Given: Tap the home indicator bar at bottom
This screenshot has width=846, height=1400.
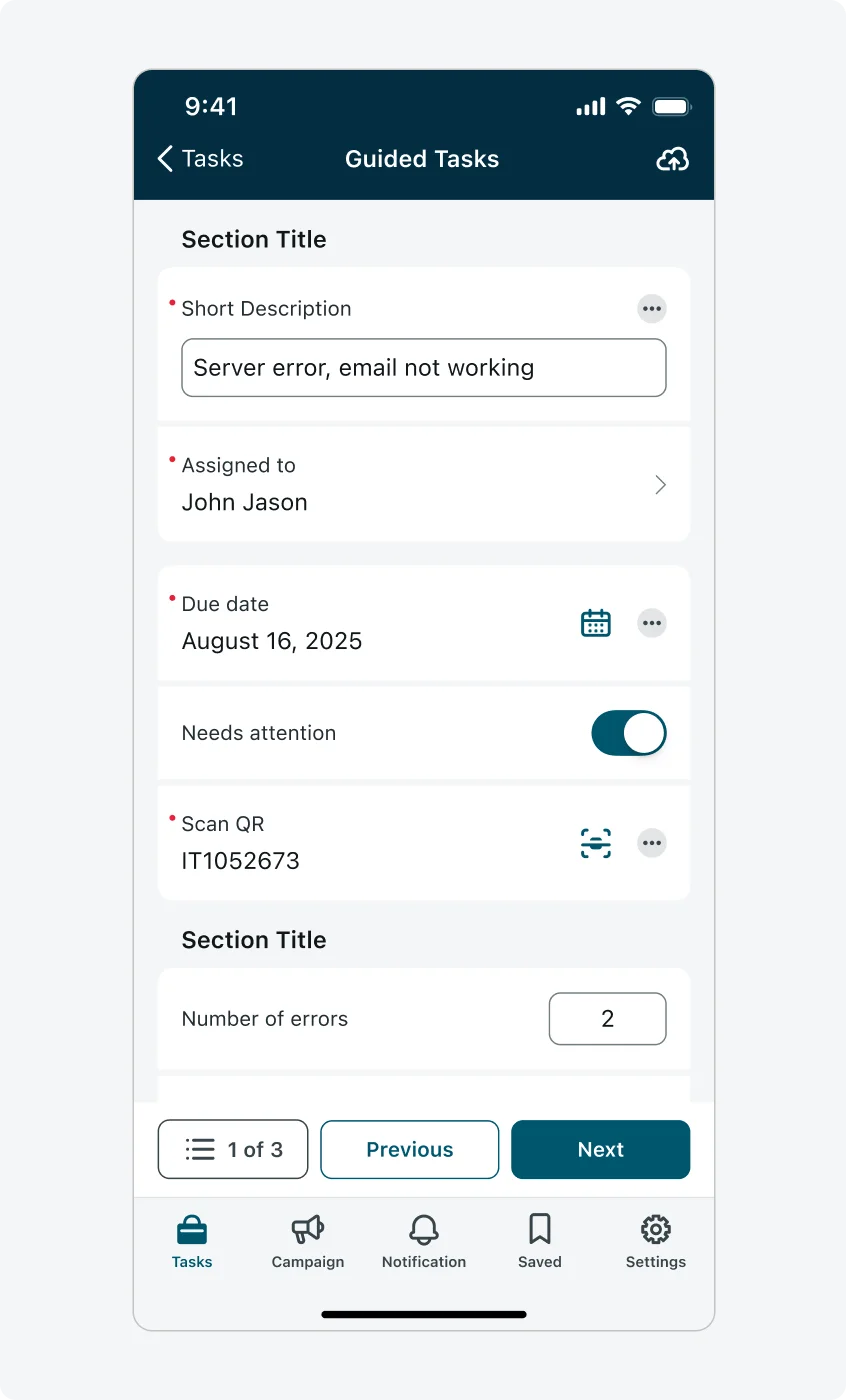Looking at the screenshot, I should pos(423,1313).
